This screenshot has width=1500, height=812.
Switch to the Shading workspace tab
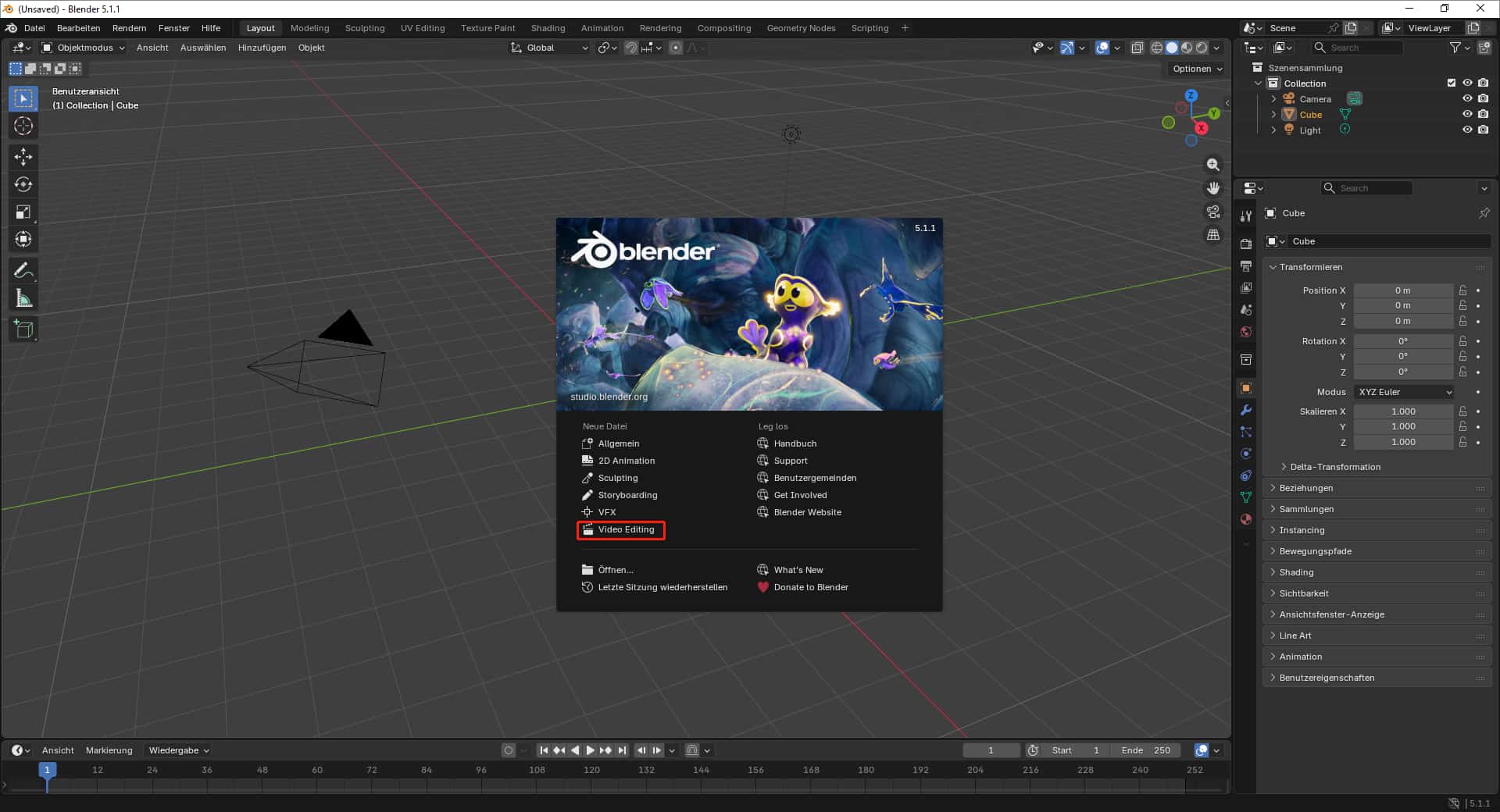[x=548, y=28]
